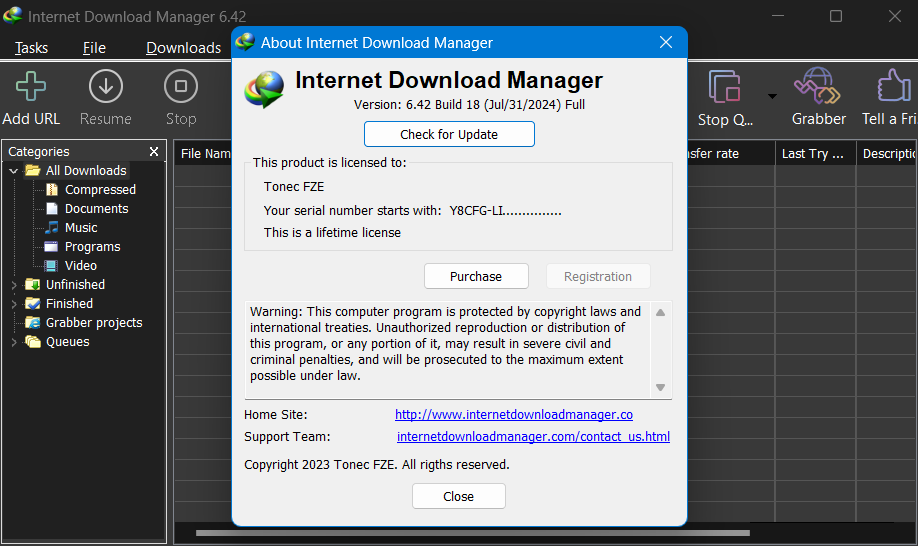Open the Support Team contact link

[x=533, y=437]
